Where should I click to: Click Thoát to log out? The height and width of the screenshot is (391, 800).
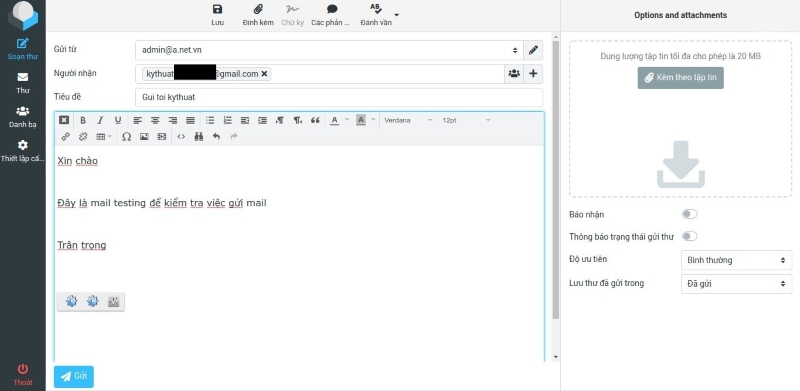point(22,375)
